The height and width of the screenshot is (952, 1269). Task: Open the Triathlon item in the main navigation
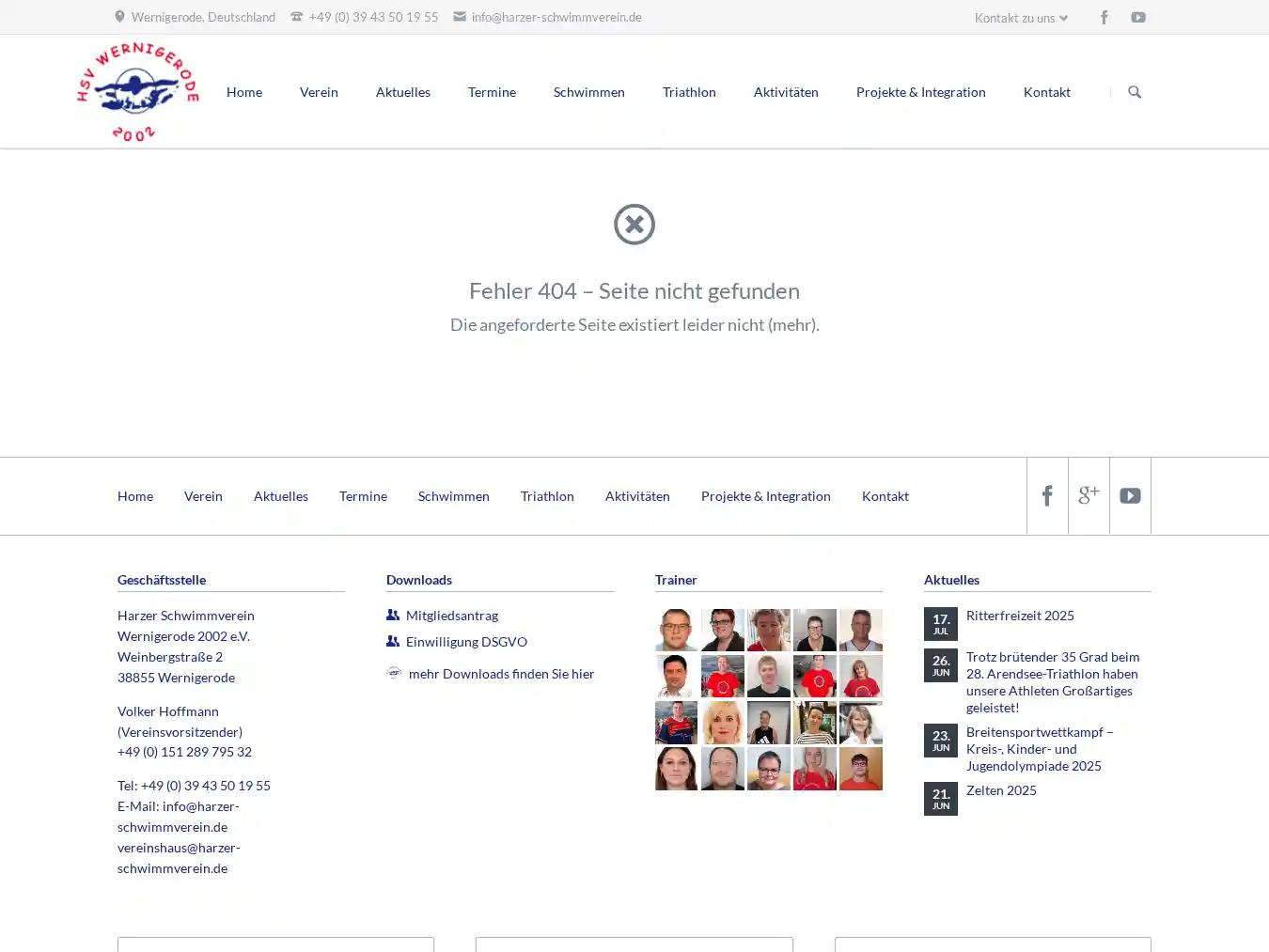[x=689, y=91]
